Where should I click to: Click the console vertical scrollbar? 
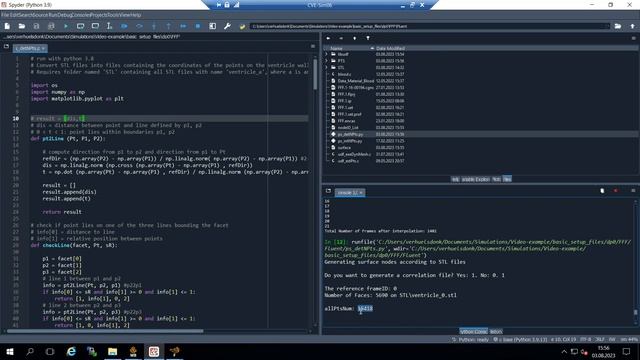(x=635, y=313)
